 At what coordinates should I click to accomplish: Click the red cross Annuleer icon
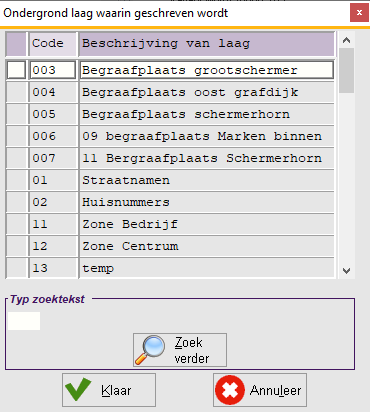click(x=230, y=390)
